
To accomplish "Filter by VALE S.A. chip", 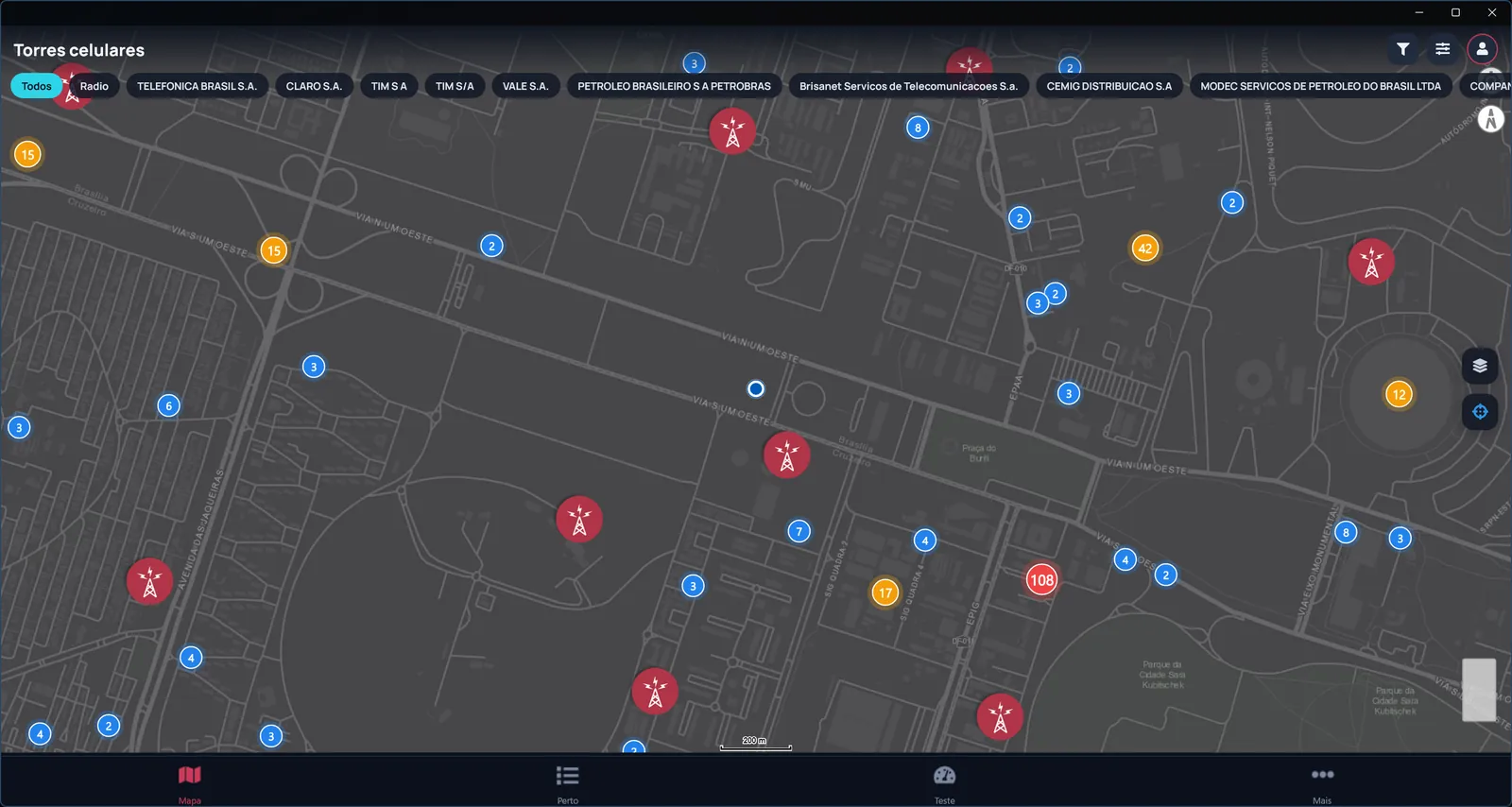I will 525,86.
